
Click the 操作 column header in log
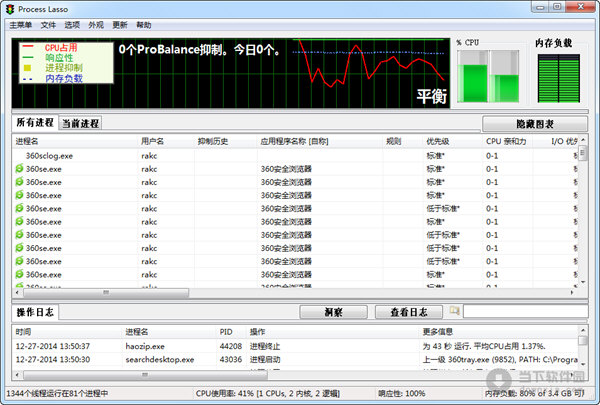(333, 332)
